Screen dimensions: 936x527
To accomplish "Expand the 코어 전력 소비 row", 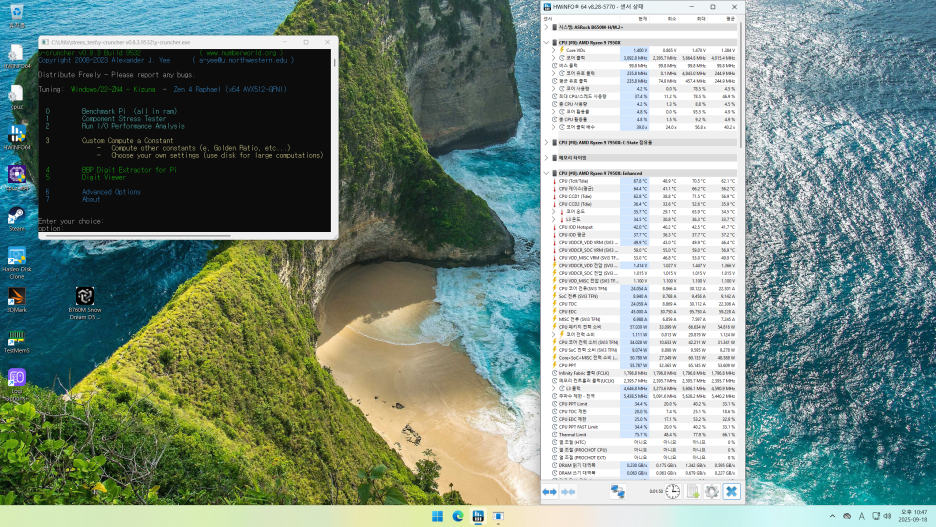I will point(553,335).
